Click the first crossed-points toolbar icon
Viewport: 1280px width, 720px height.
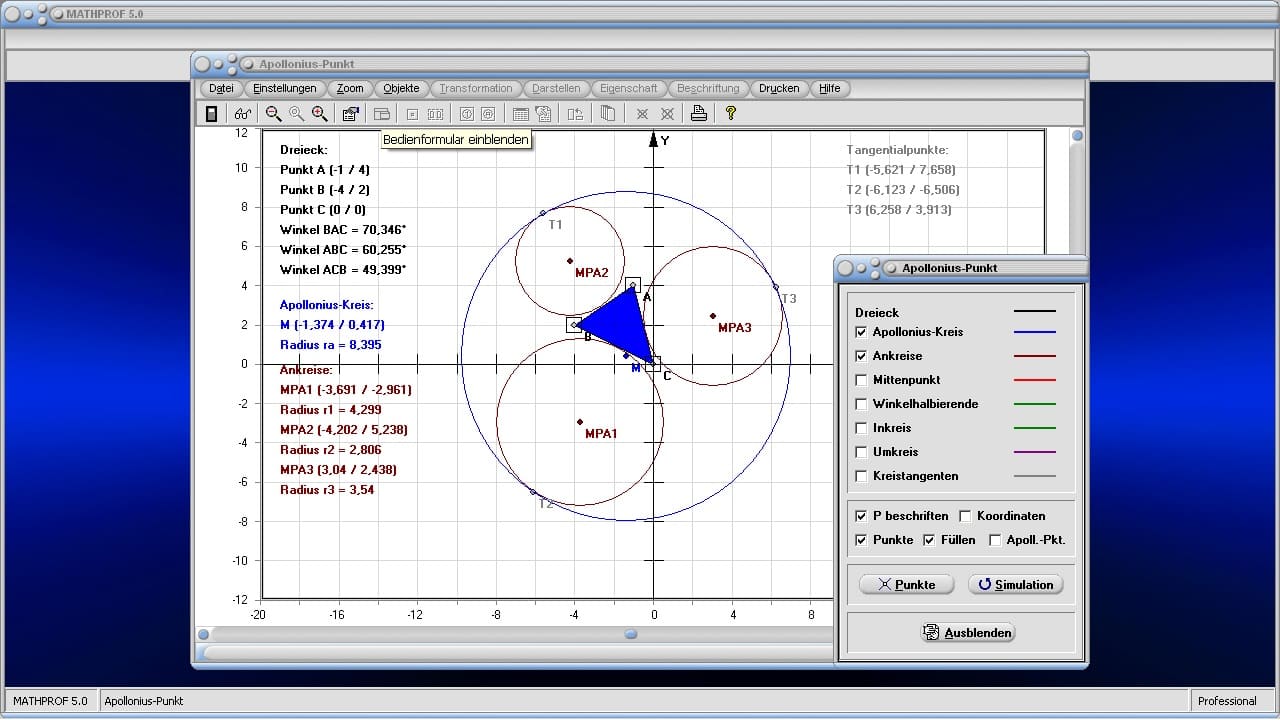(x=642, y=114)
